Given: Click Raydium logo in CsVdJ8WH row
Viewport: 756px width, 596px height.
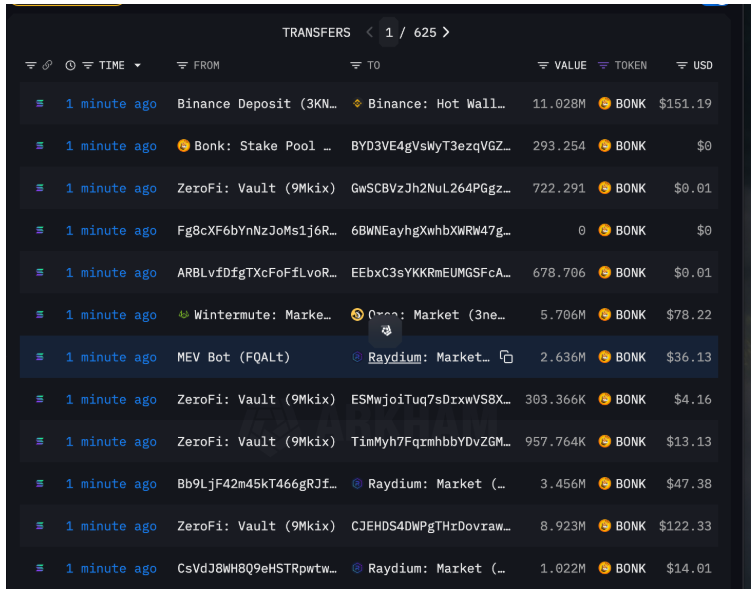Looking at the screenshot, I should (357, 569).
